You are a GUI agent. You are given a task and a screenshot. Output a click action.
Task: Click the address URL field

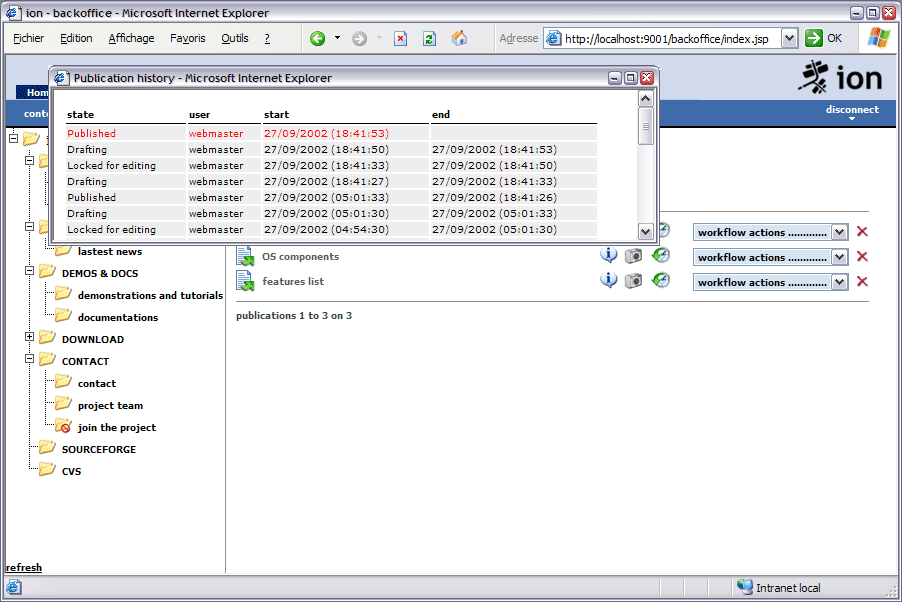667,39
